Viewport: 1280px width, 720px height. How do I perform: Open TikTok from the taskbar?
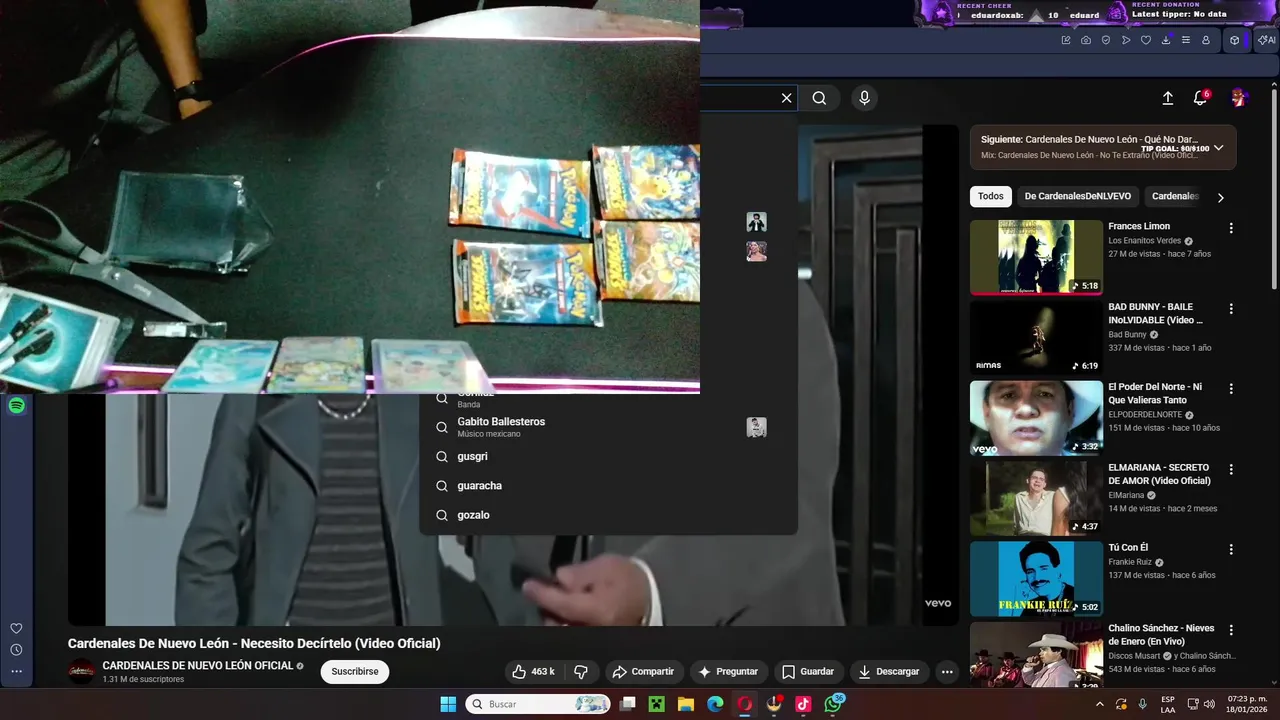pyautogui.click(x=803, y=704)
